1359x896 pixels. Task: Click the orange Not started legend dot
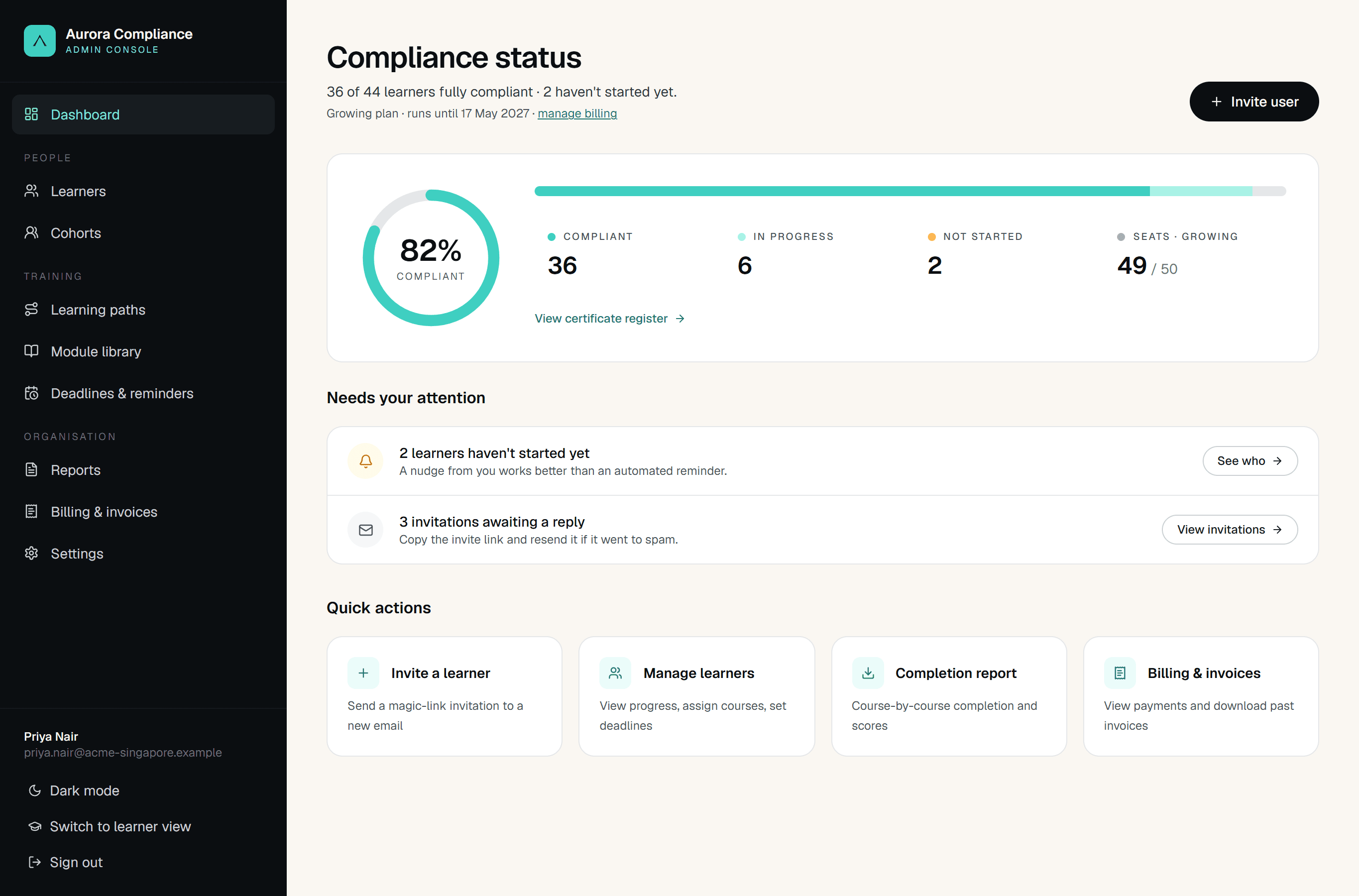[x=931, y=236]
